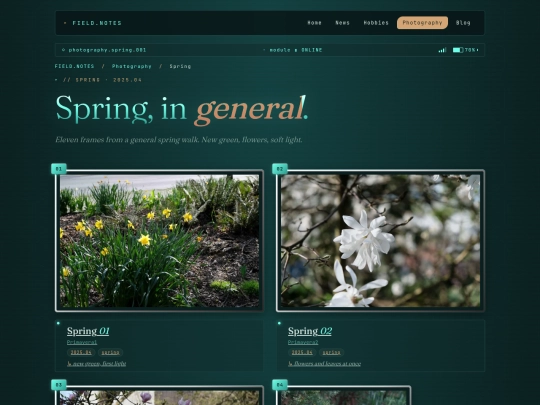Click the Photography breadcrumb link
The image size is (540, 405).
(x=132, y=66)
